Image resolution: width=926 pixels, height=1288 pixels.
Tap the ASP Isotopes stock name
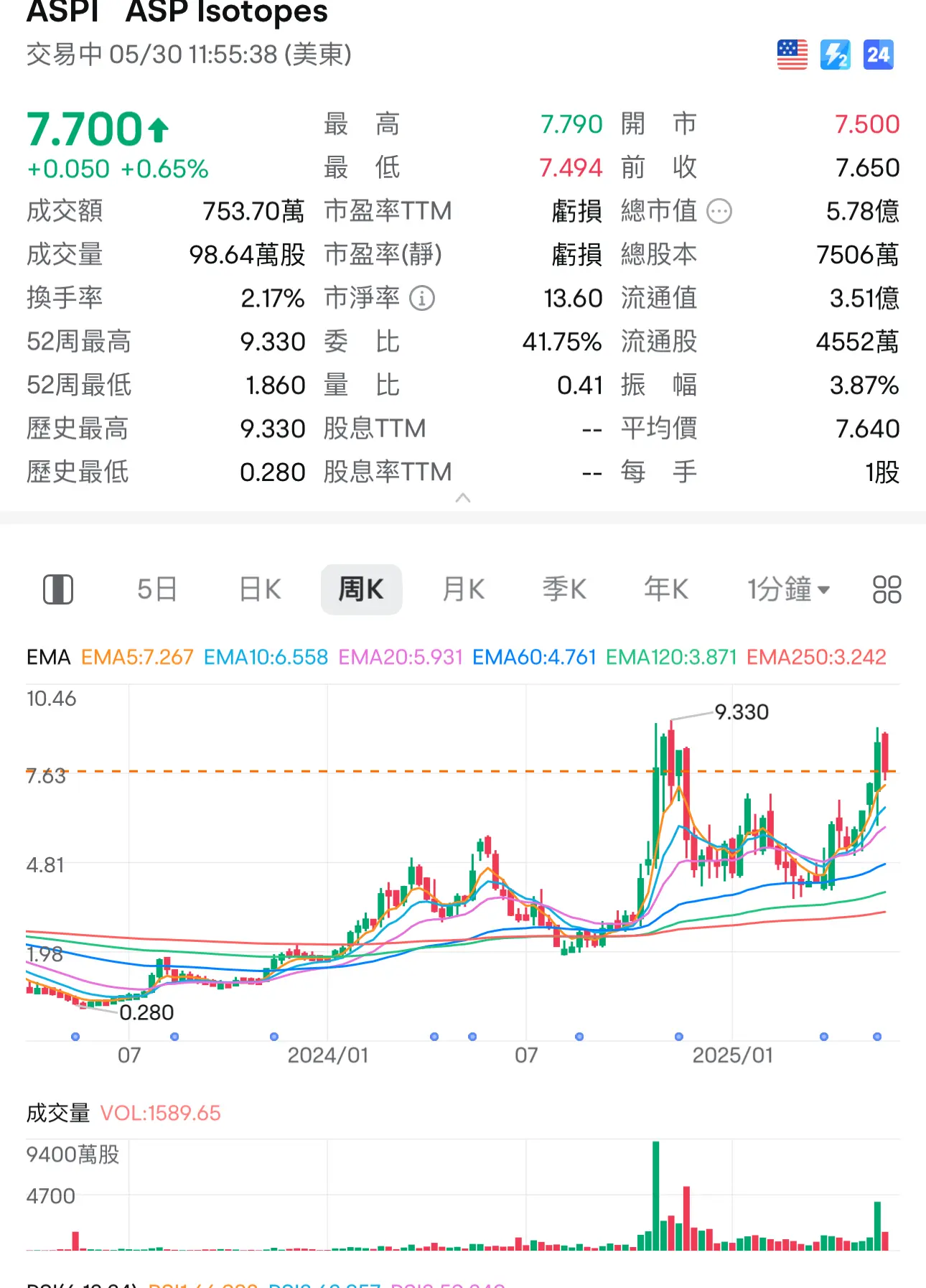click(227, 11)
